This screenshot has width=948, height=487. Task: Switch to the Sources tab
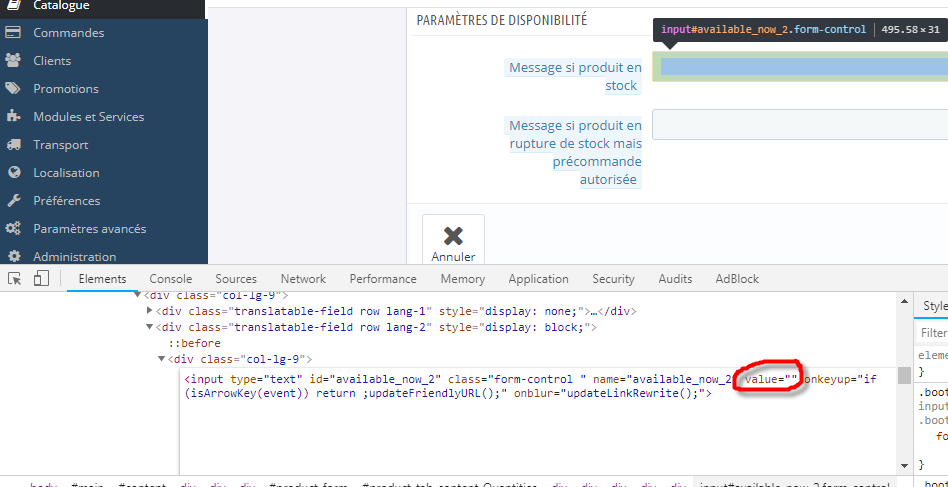[x=236, y=279]
